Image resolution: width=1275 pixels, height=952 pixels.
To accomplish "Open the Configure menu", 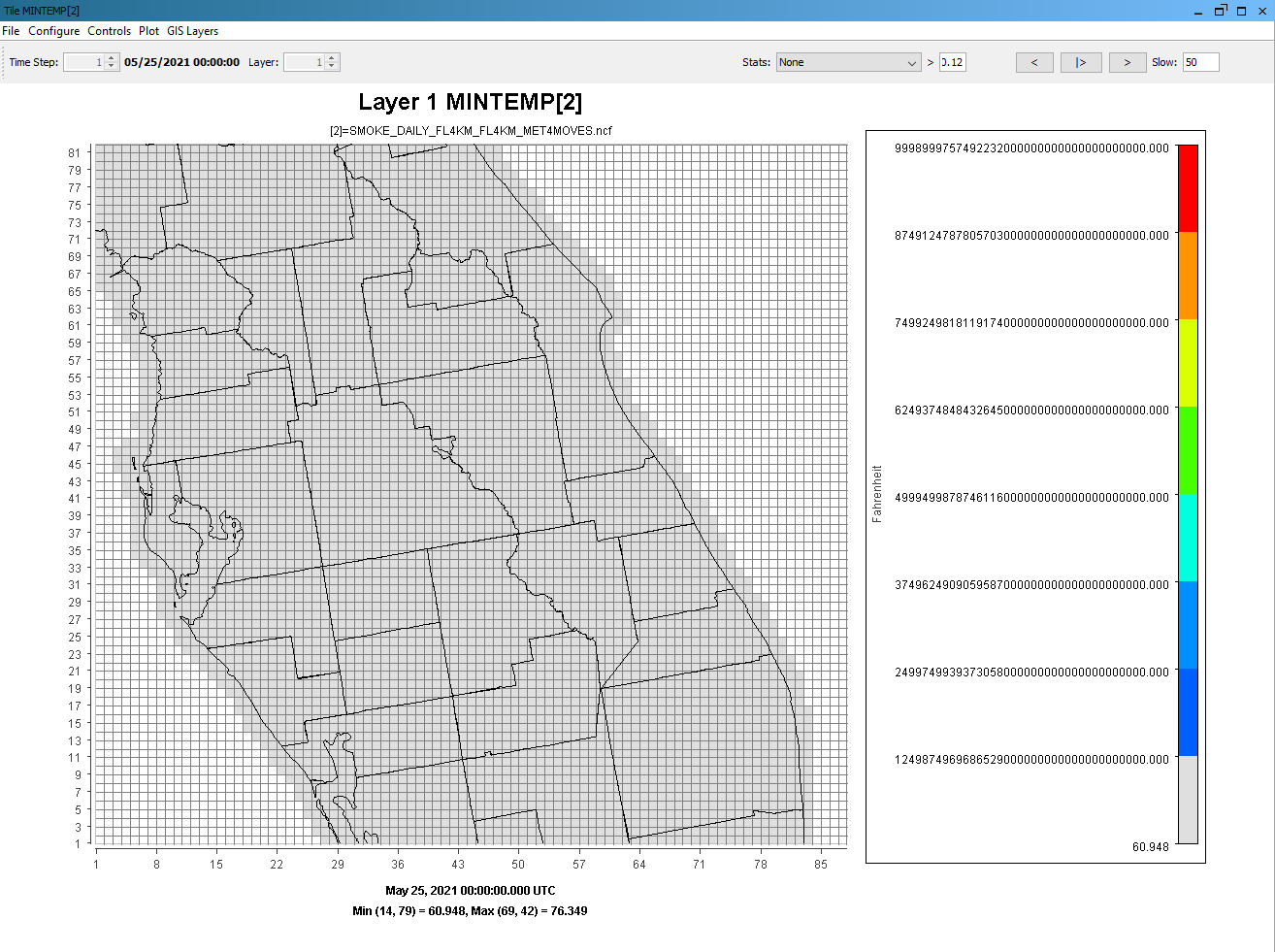I will tap(53, 31).
